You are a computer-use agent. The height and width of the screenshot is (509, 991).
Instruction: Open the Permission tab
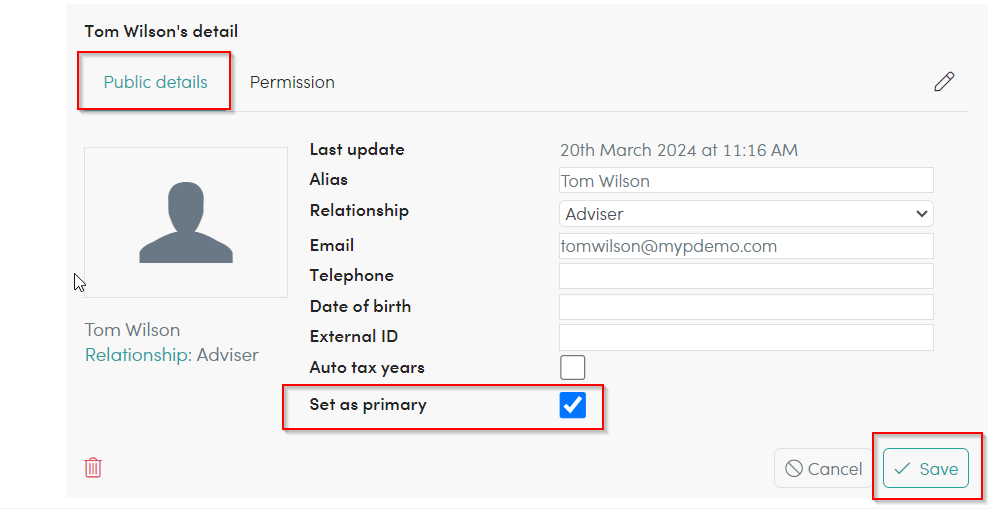coord(292,82)
